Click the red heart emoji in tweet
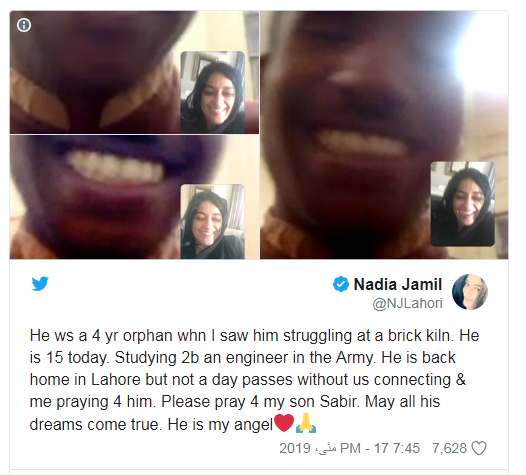 pos(284,423)
